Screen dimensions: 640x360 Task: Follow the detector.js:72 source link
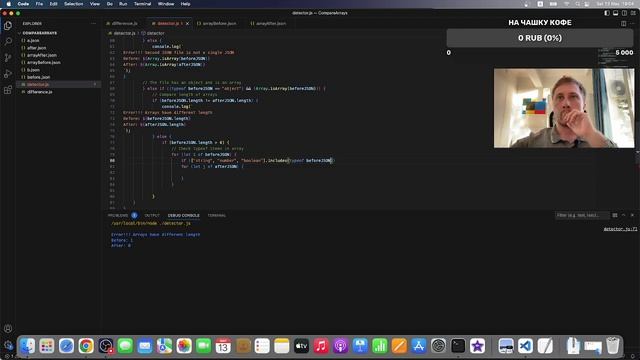click(x=620, y=229)
